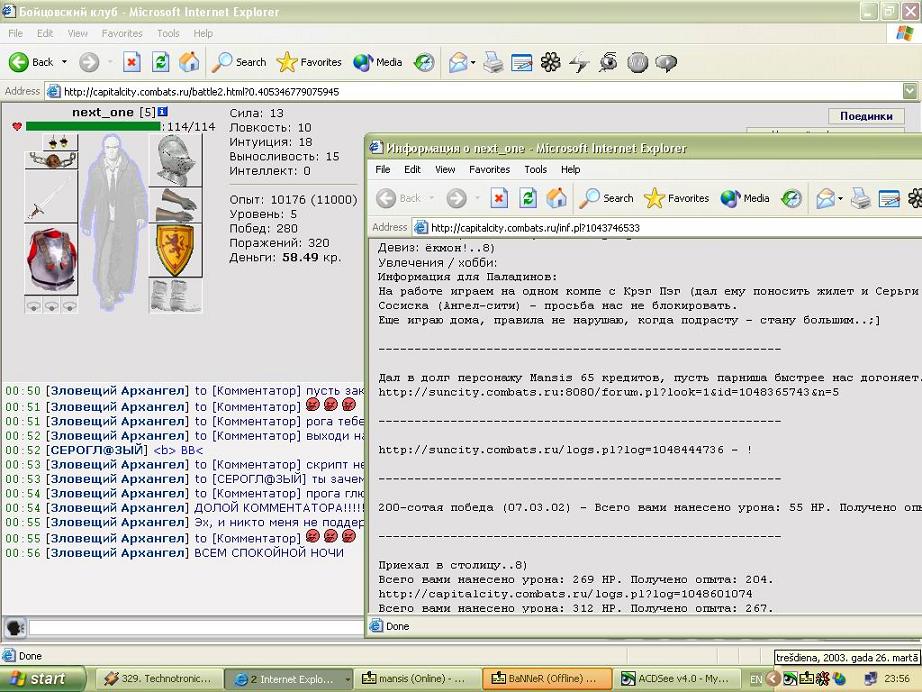Click the sword weapon slot
The height and width of the screenshot is (692, 922).
(x=51, y=196)
